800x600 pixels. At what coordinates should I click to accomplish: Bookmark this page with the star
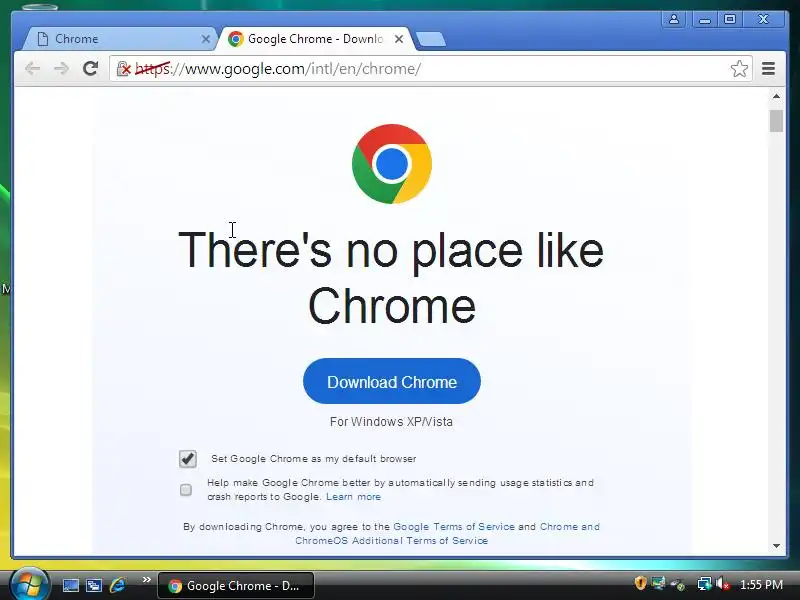tap(739, 68)
